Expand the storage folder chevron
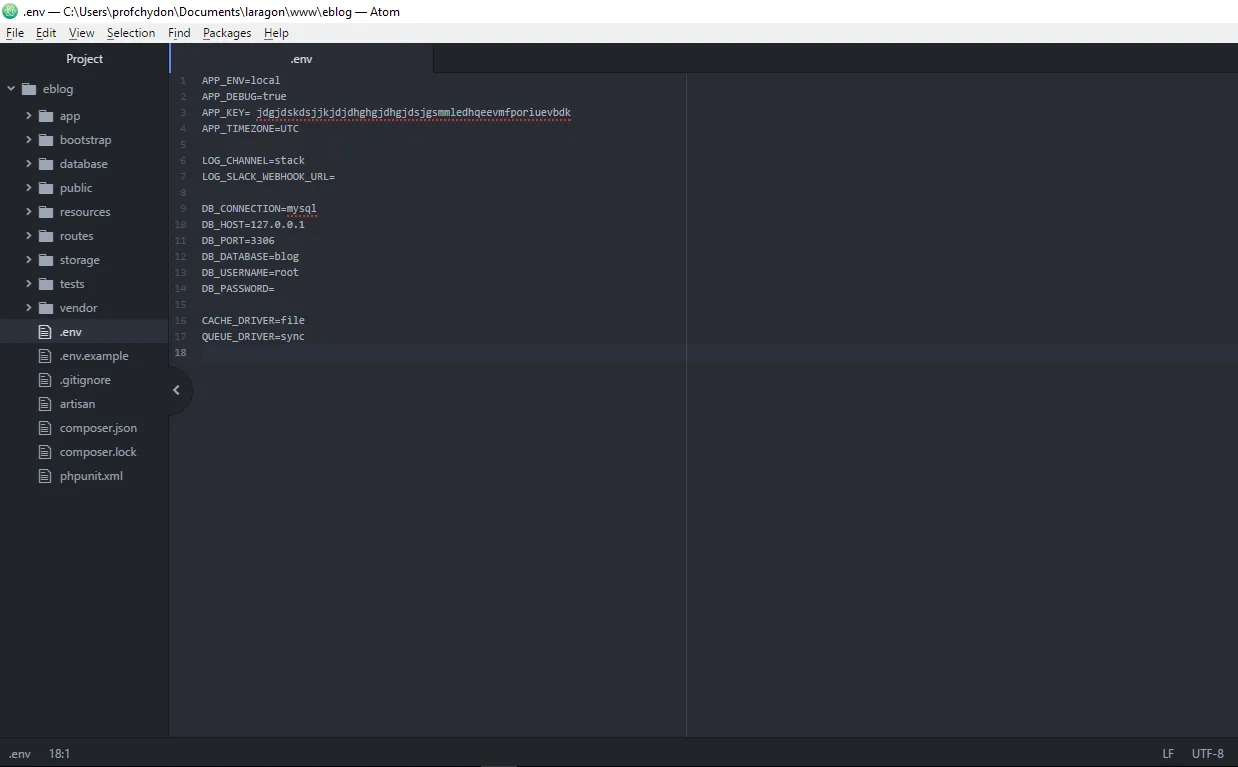The height and width of the screenshot is (767, 1238). coord(29,260)
